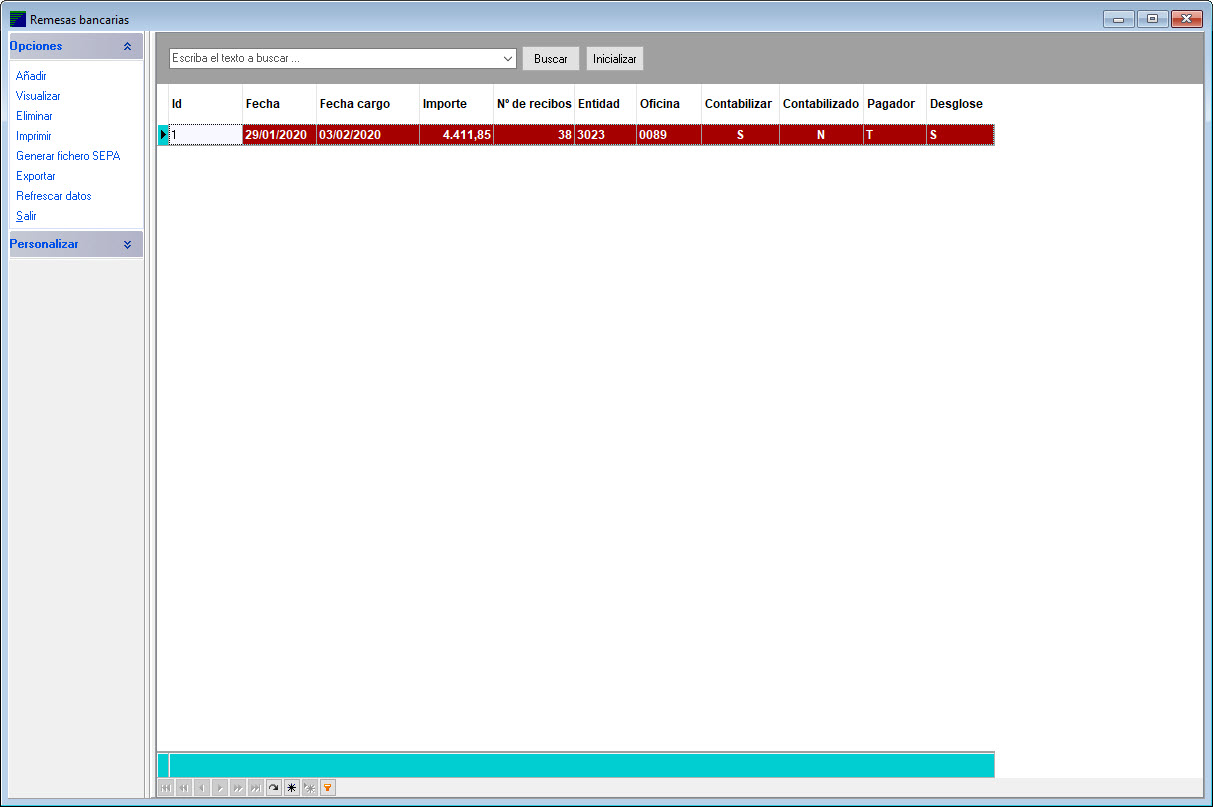Go to next record arrow
The height and width of the screenshot is (807, 1213).
219,788
